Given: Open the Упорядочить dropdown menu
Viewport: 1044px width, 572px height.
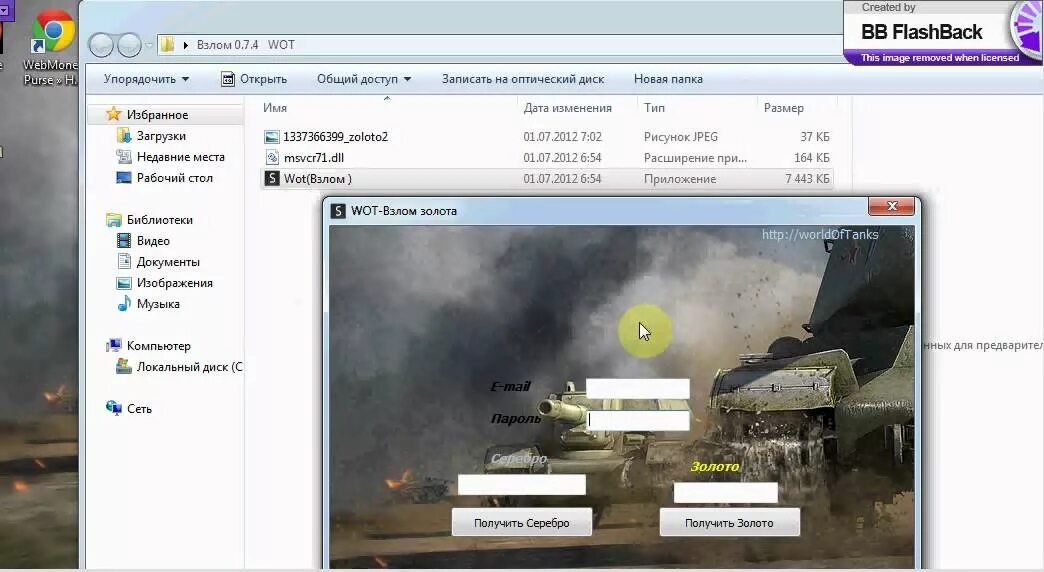Looking at the screenshot, I should tap(146, 79).
